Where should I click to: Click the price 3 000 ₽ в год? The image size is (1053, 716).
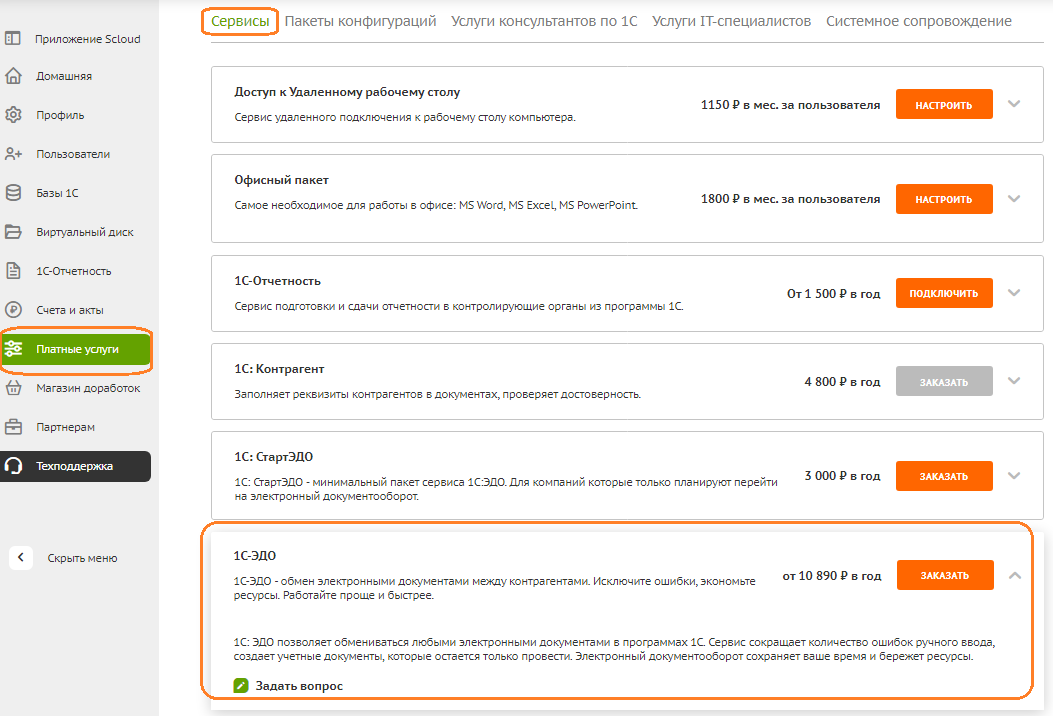pos(842,476)
